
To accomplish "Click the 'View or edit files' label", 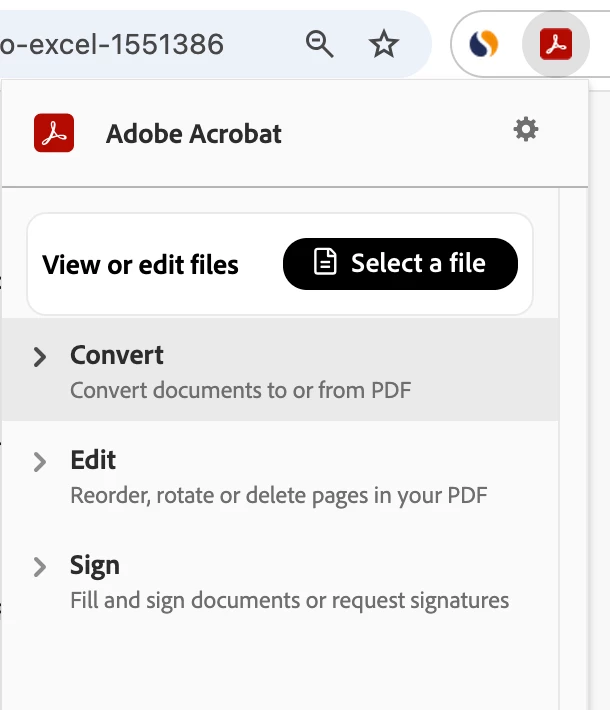I will click(x=140, y=264).
